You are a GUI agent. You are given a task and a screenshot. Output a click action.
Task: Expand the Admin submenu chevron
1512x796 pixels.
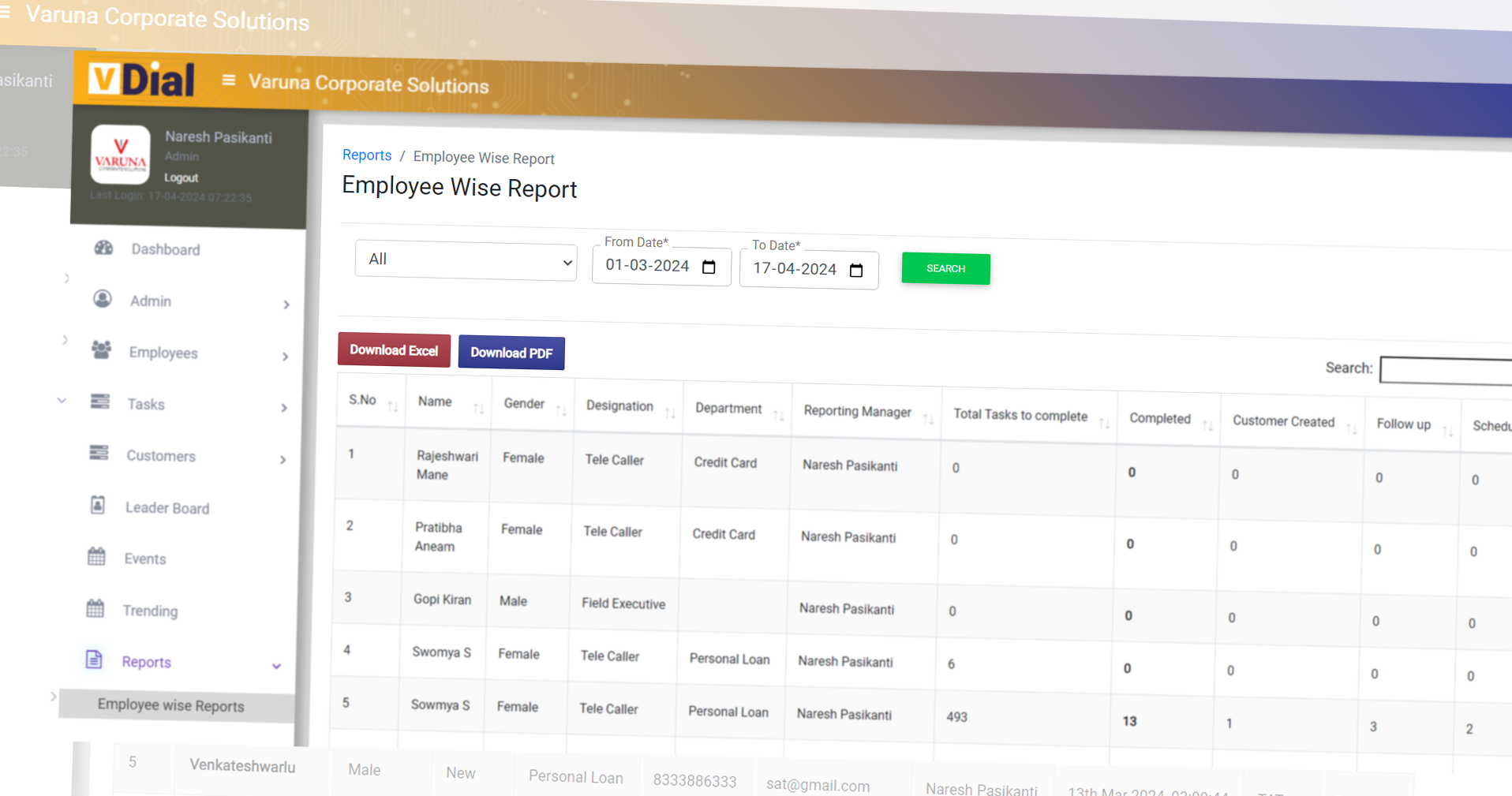click(286, 305)
